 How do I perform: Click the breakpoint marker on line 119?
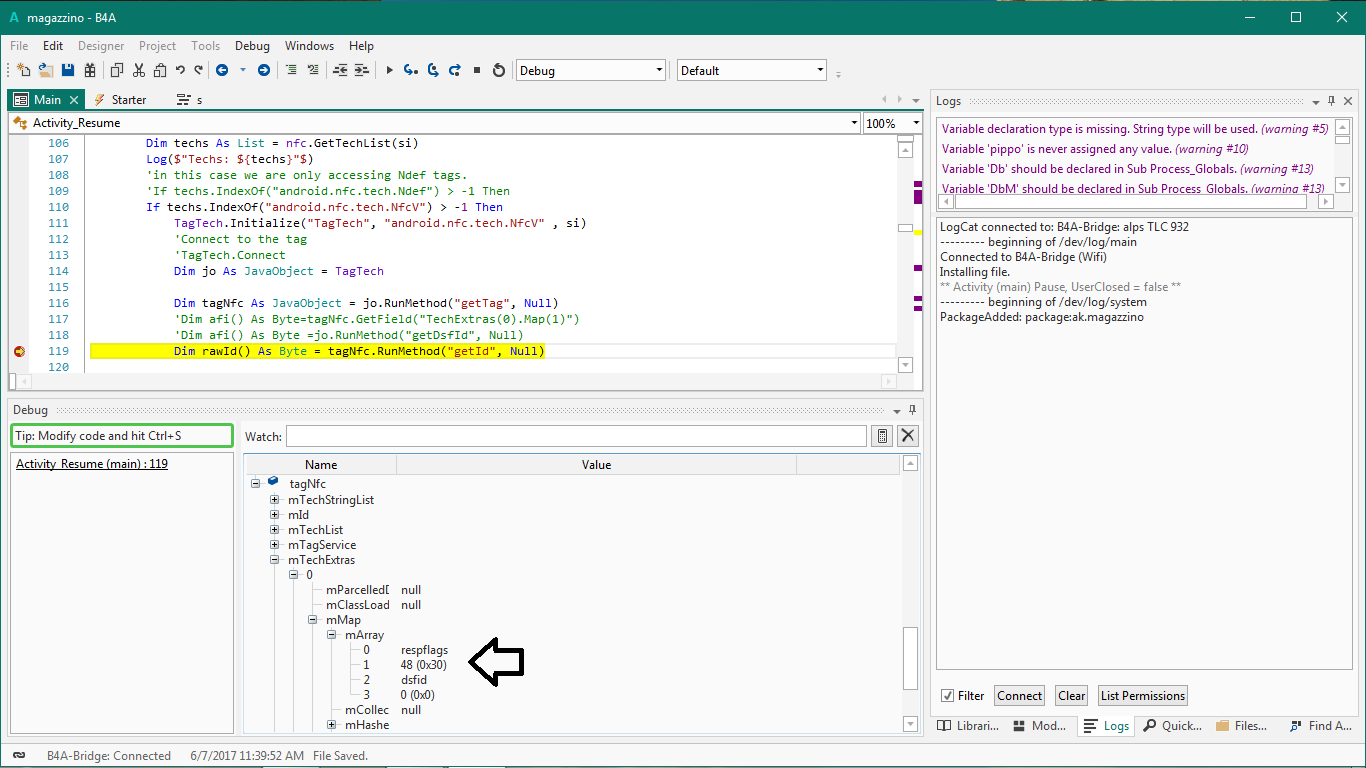[19, 352]
